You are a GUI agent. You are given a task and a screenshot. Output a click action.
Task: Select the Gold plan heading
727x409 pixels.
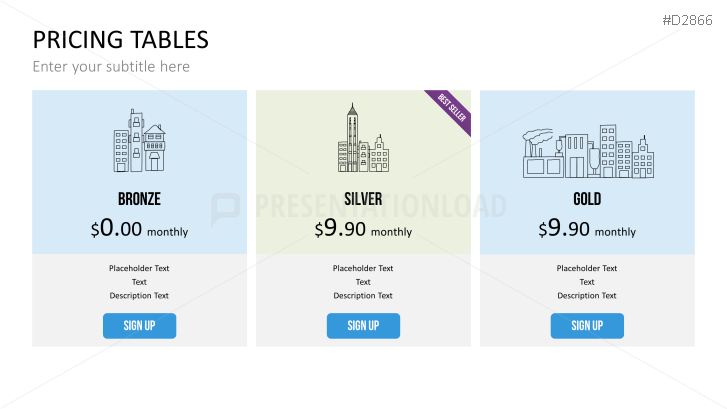[587, 199]
